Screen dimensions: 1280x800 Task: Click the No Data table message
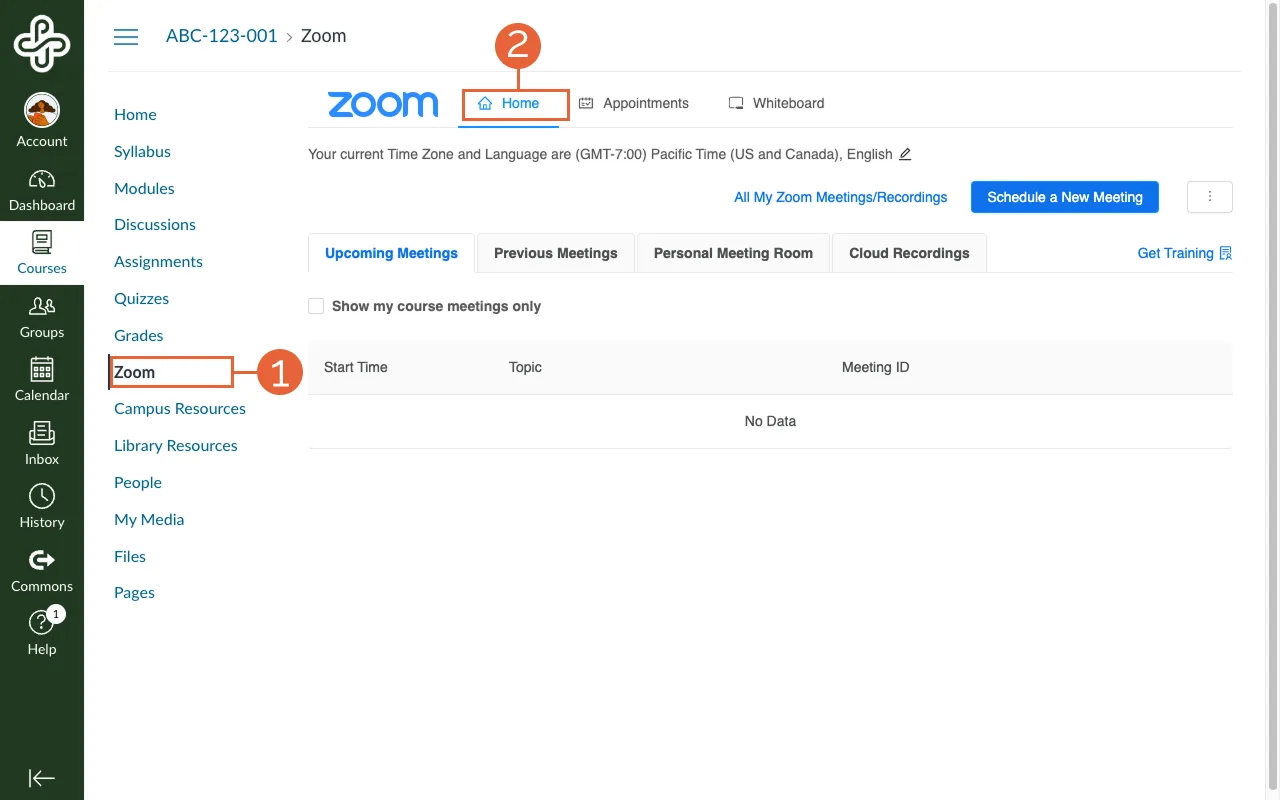[x=770, y=421]
